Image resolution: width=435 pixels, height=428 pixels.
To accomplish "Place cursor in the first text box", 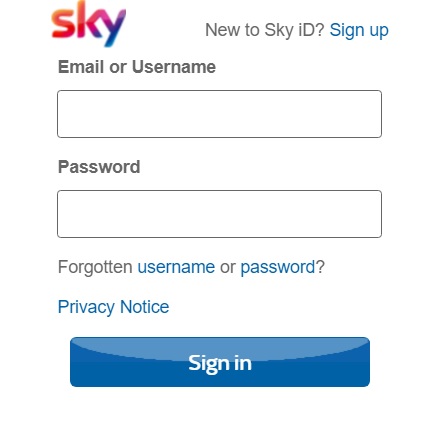I will pos(219,114).
